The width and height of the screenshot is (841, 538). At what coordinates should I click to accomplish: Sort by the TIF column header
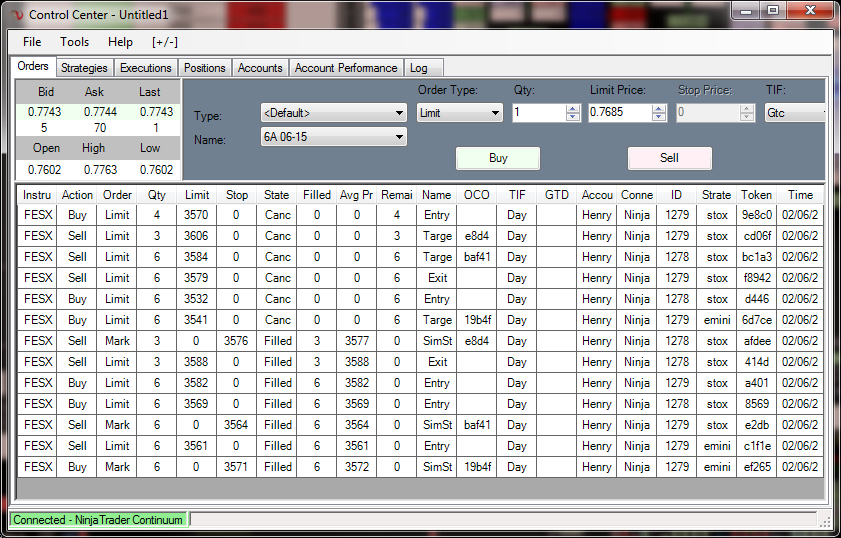tap(517, 195)
